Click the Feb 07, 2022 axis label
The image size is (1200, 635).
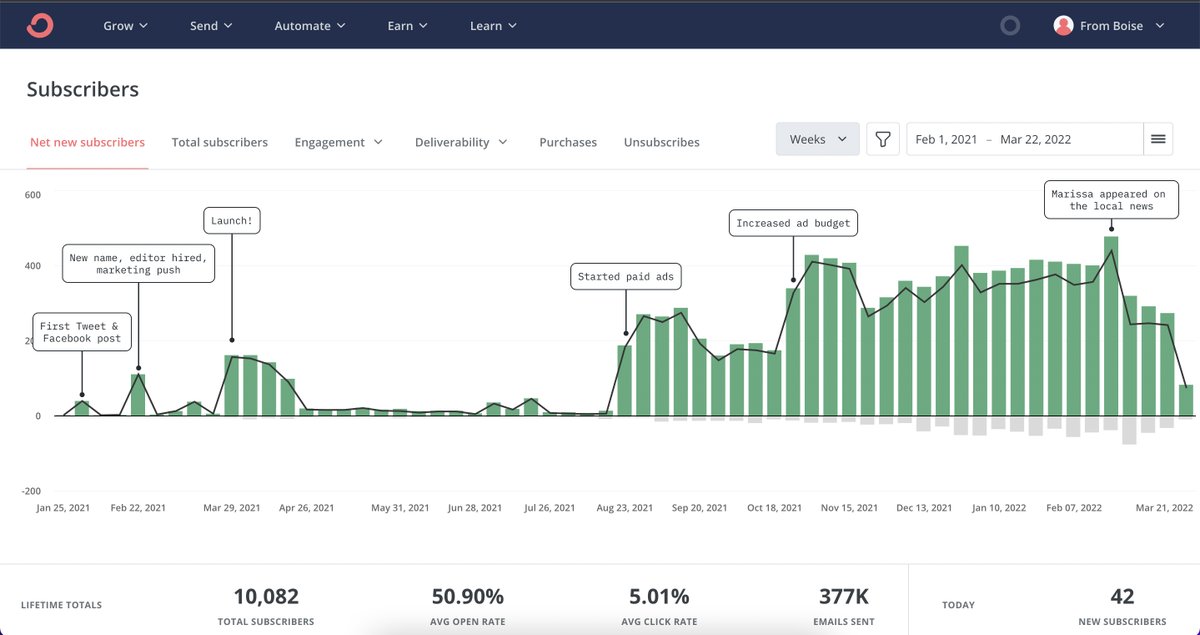pos(1074,508)
